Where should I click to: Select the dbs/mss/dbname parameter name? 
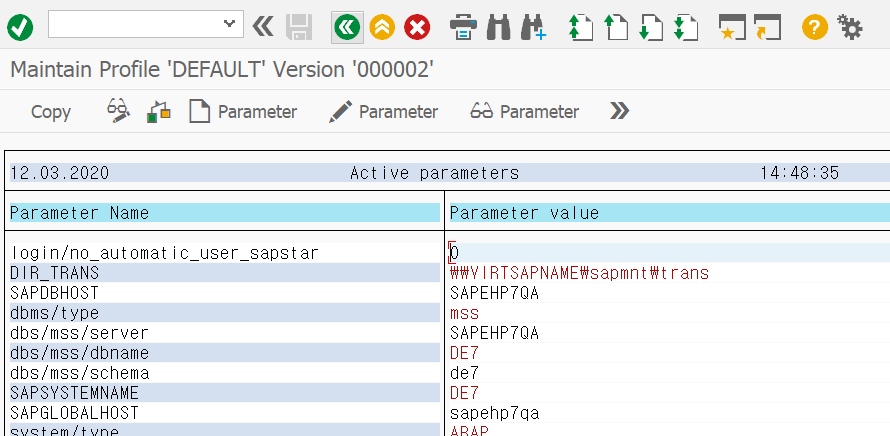pyautogui.click(x=79, y=353)
